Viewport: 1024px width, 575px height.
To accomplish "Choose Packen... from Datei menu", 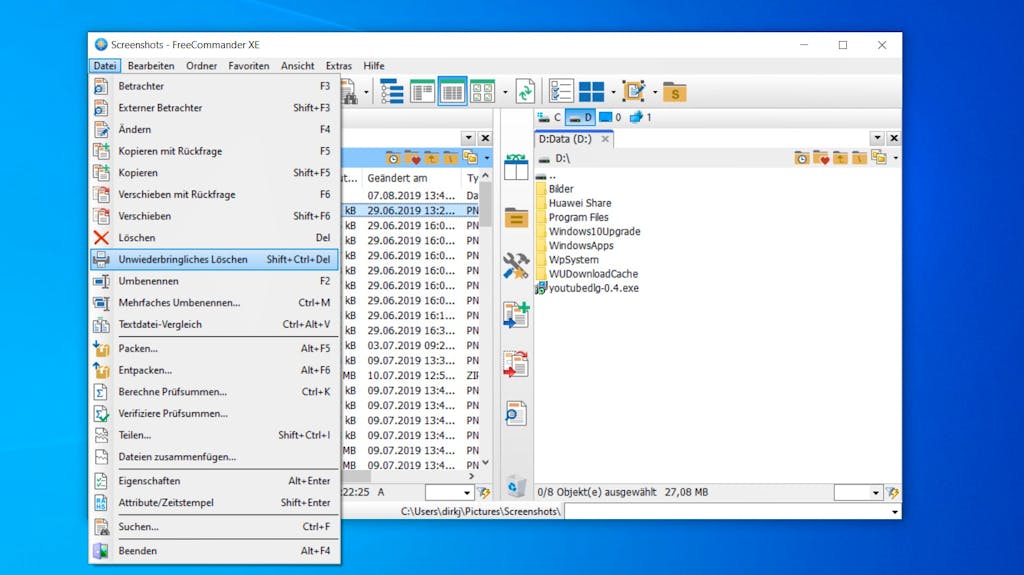I will pyautogui.click(x=214, y=348).
